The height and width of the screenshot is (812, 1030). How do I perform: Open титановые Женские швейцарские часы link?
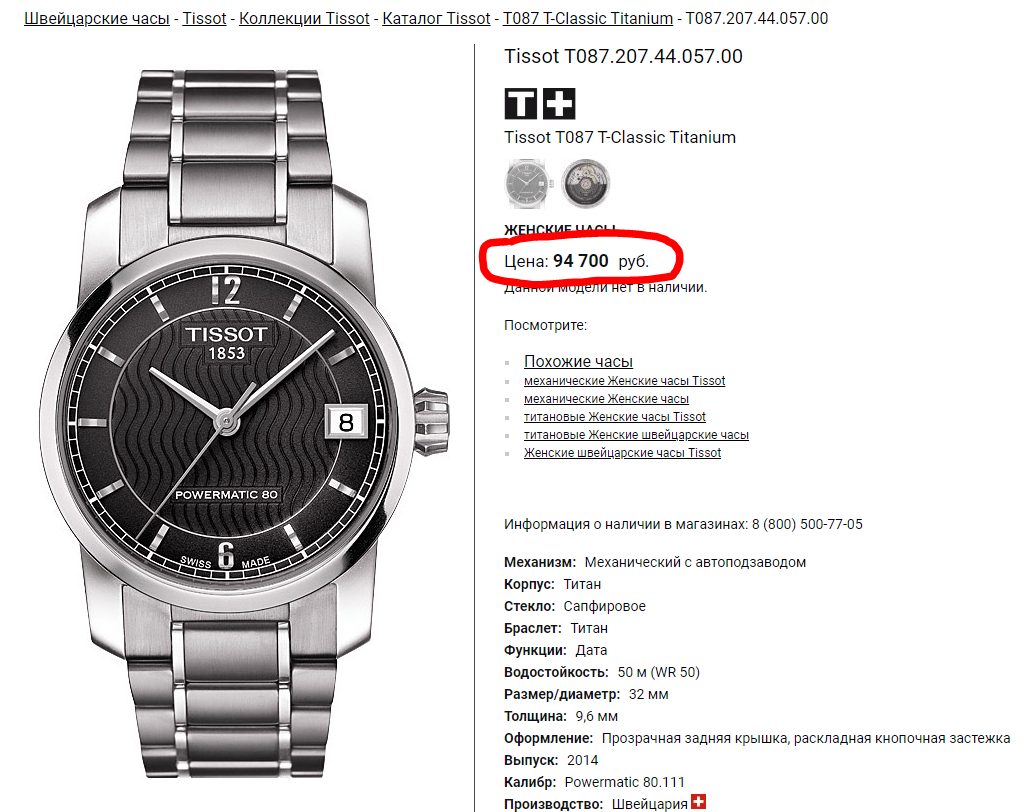(x=637, y=435)
